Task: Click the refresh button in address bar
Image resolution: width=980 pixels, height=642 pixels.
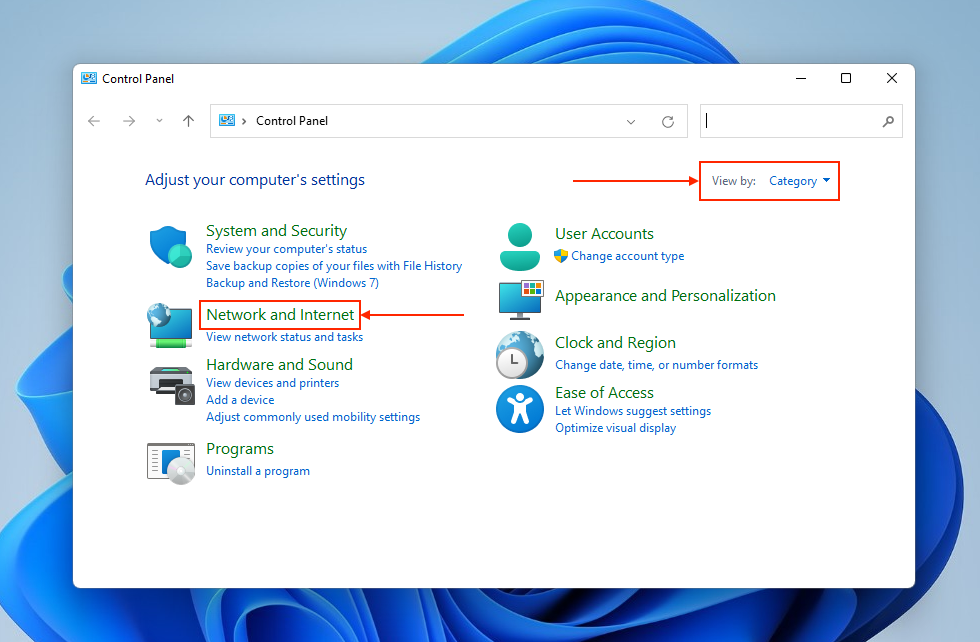Action: tap(667, 120)
